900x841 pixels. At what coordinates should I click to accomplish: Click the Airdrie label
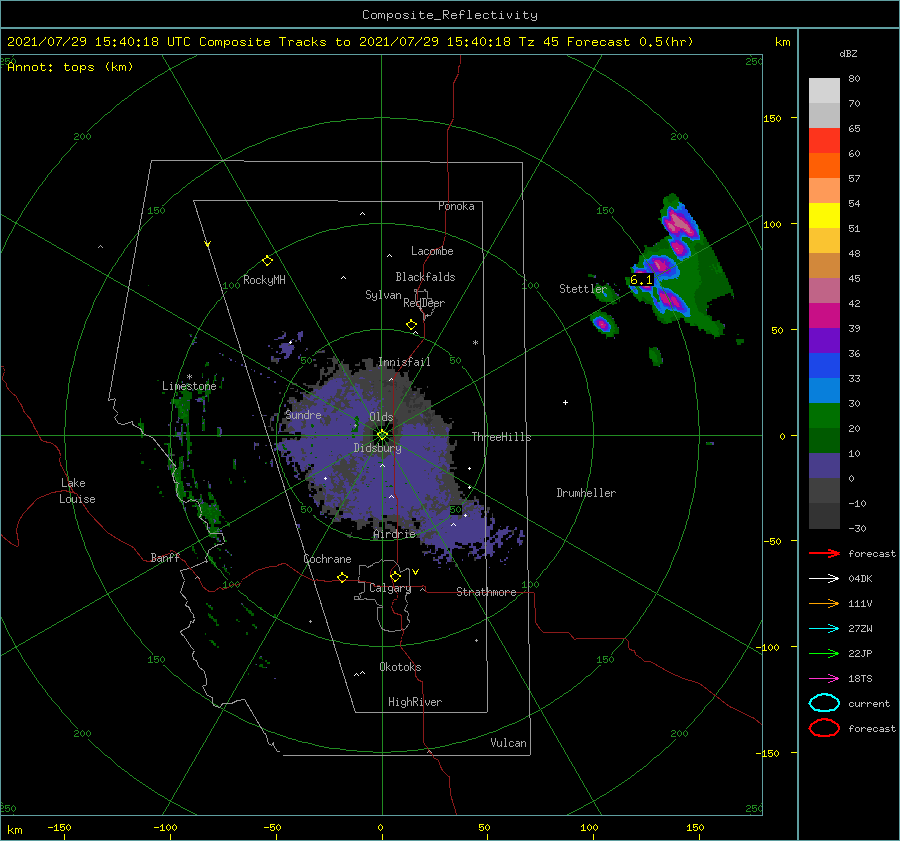(394, 534)
